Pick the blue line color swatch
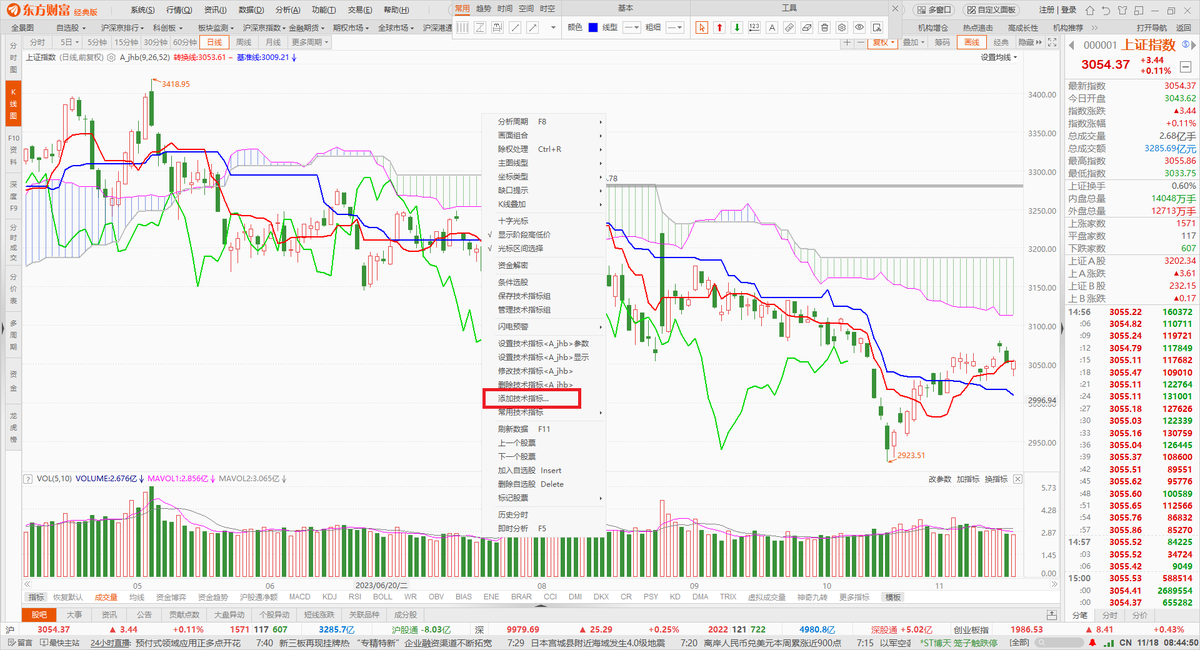The width and height of the screenshot is (1200, 650). click(x=593, y=27)
